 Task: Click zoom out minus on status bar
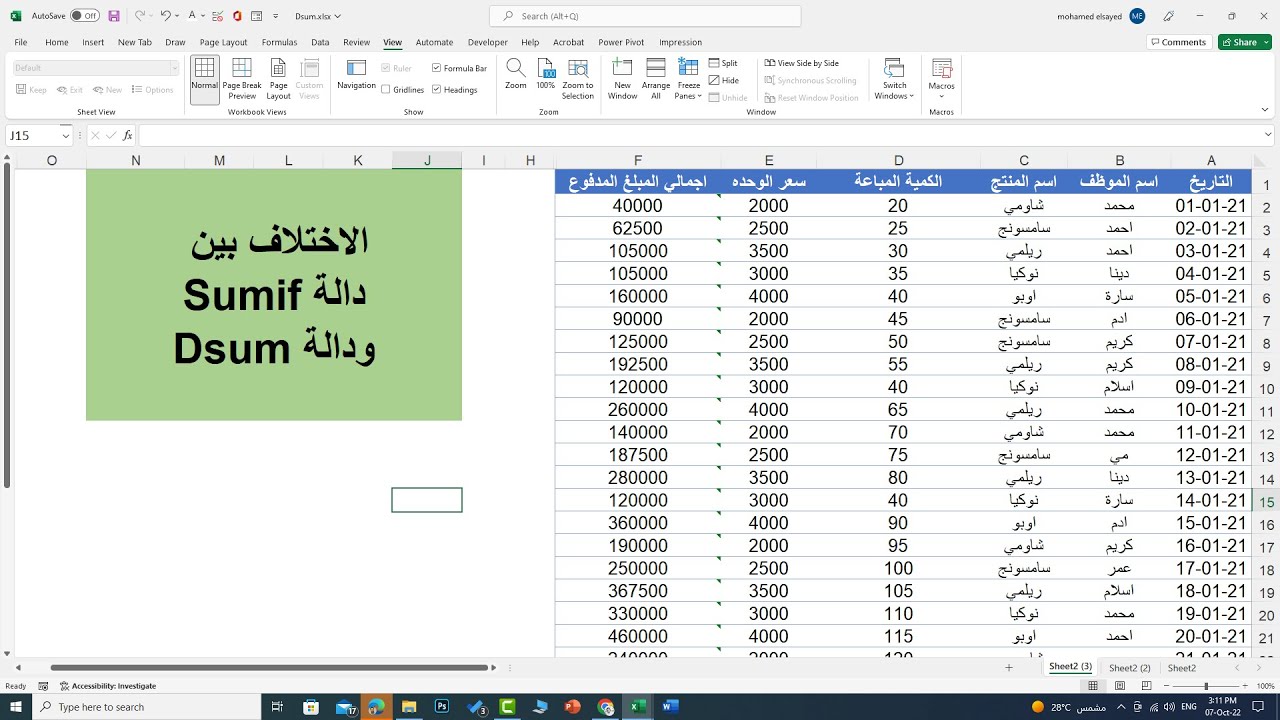(x=1166, y=686)
